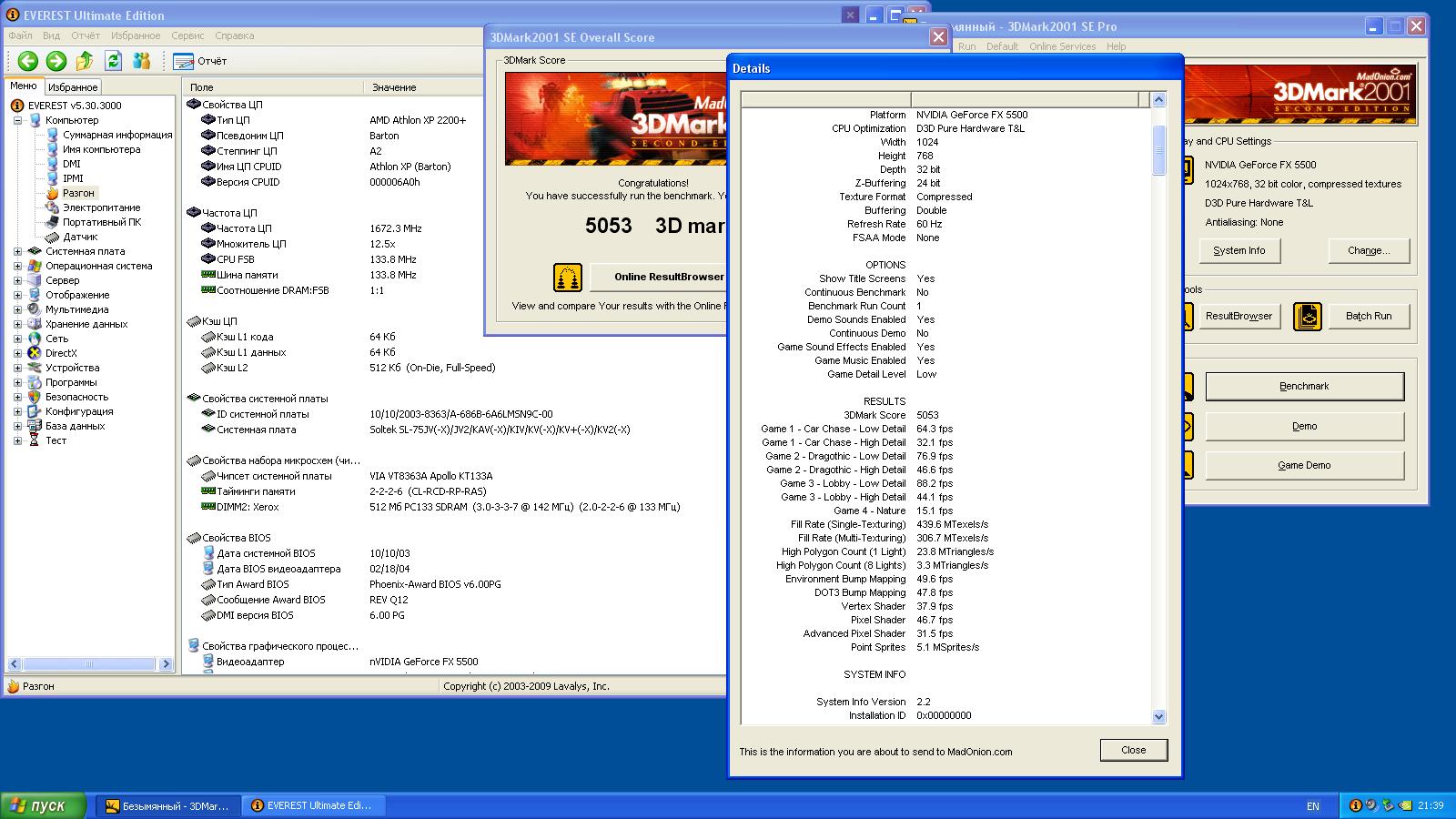Expand the DirectX tree node
This screenshot has height=819, width=1456.
coord(17,354)
